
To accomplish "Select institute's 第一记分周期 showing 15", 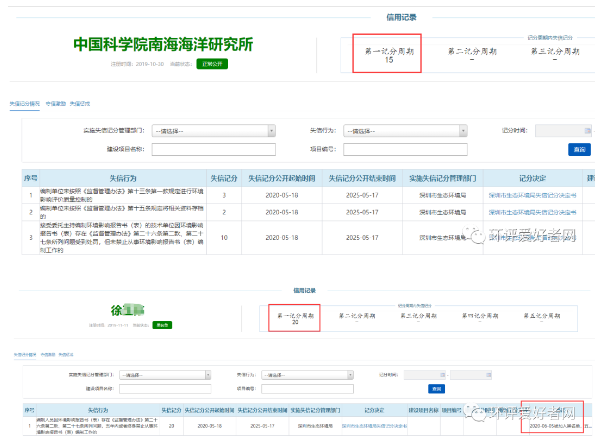I will tap(387, 55).
